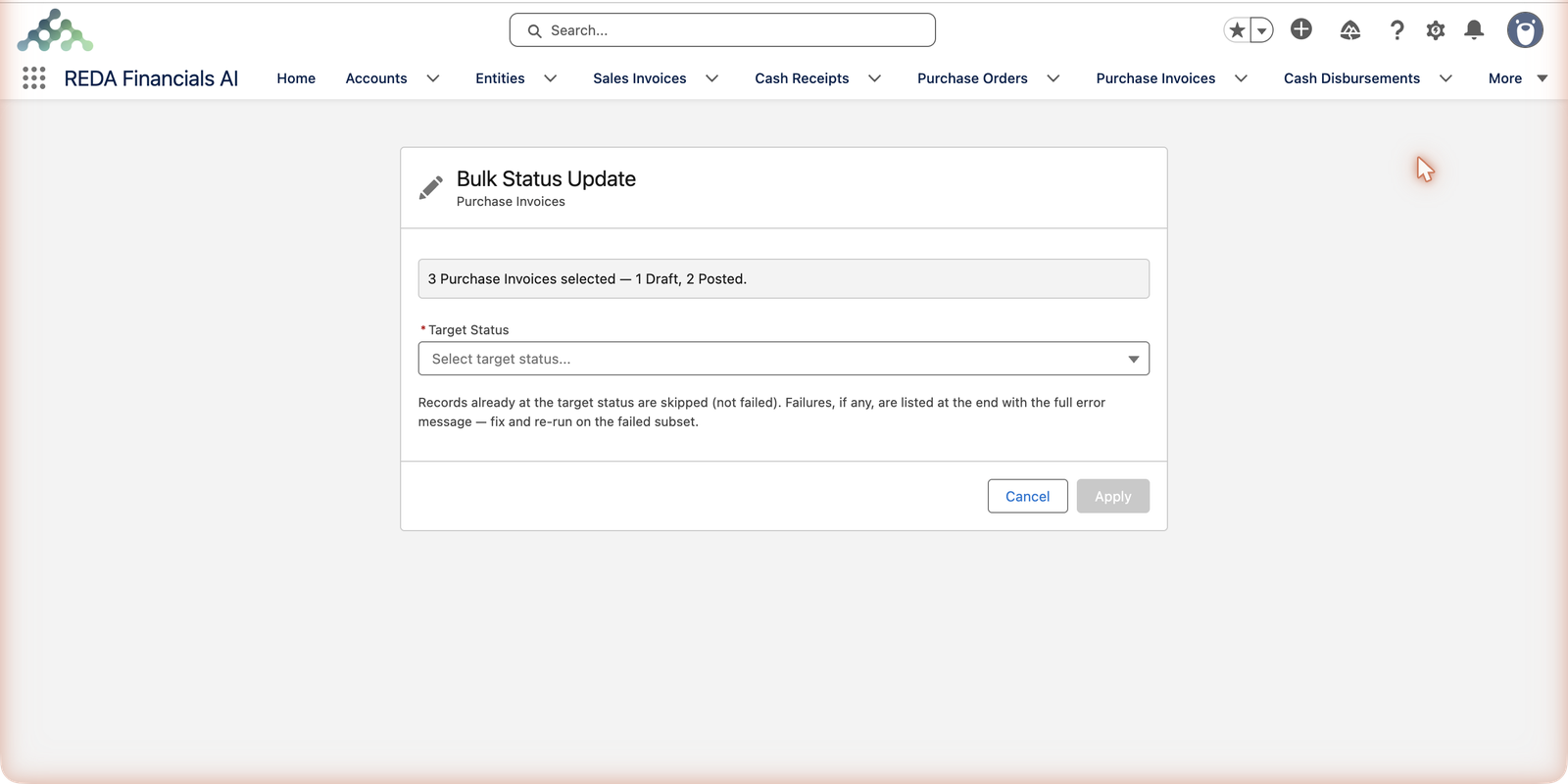1568x784 pixels.
Task: Open the Cash Receipts tab
Action: [x=802, y=78]
